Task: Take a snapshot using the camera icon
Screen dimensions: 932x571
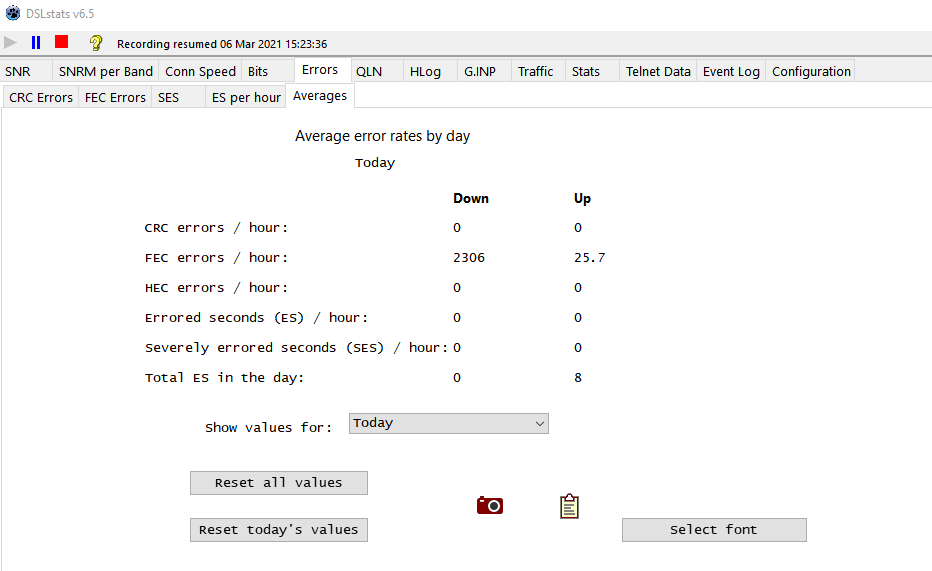Action: [x=490, y=506]
